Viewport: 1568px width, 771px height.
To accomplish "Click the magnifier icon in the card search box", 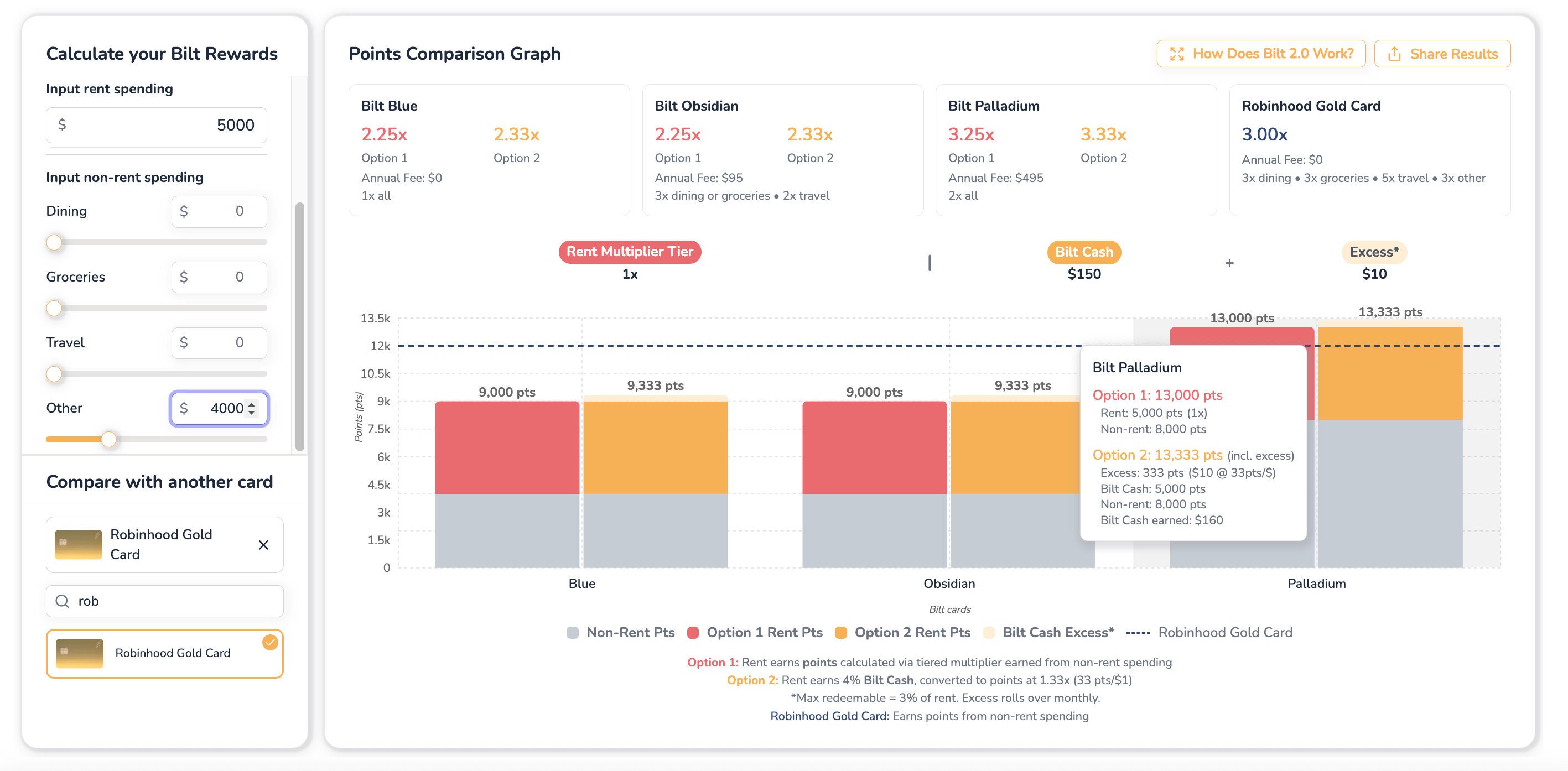I will tap(62, 601).
